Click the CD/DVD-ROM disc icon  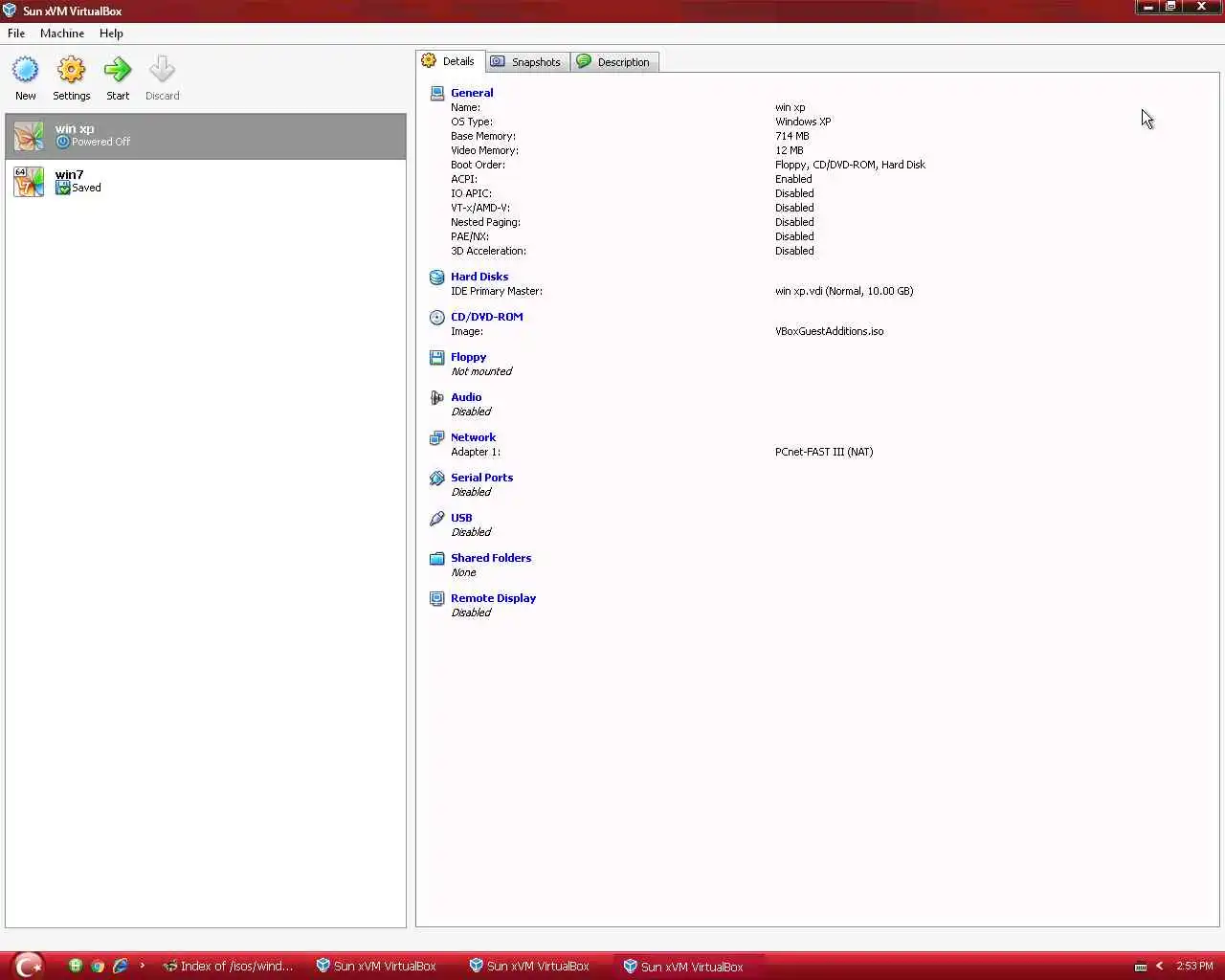coord(437,317)
